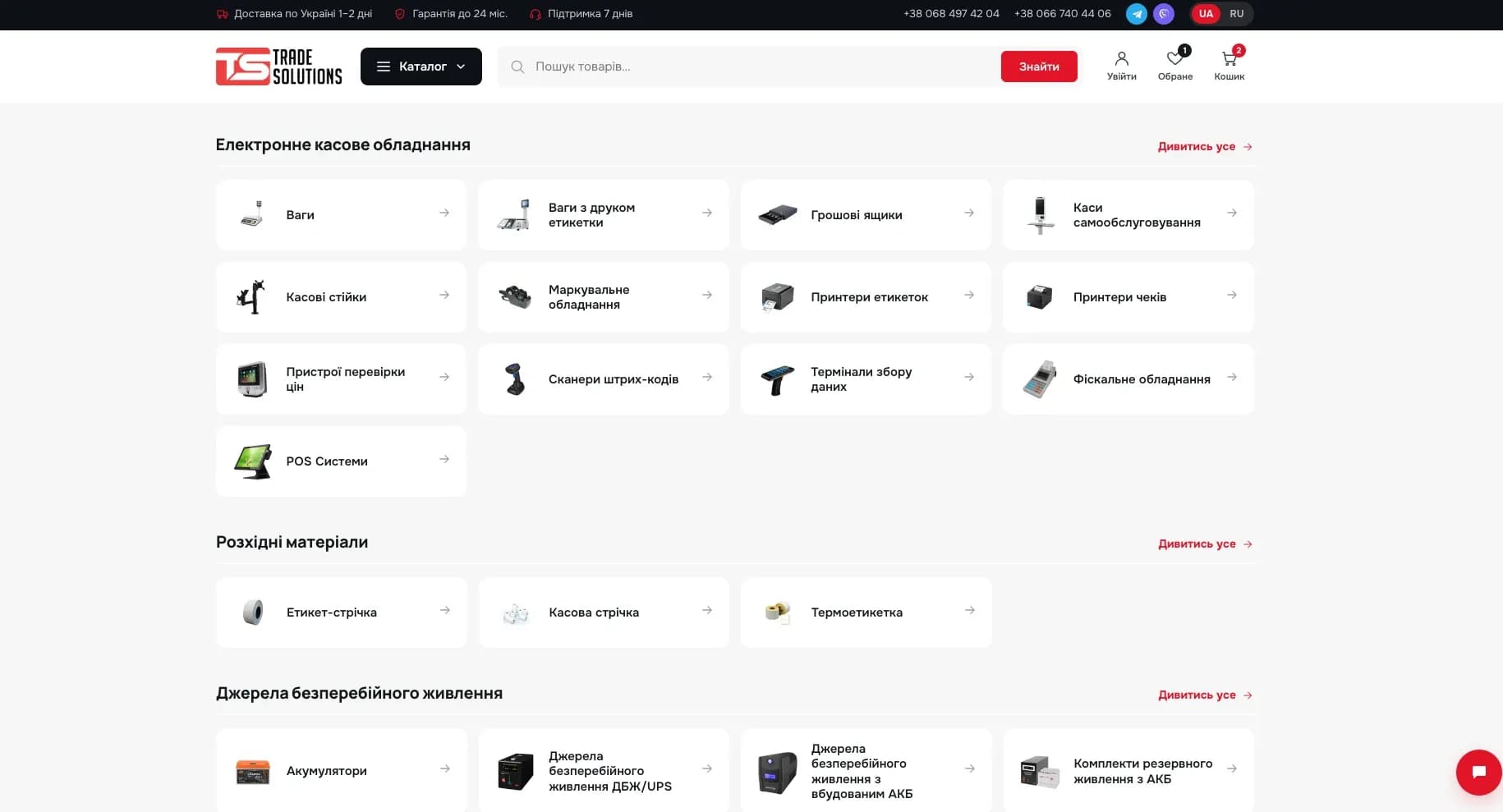1503x812 pixels.
Task: Click the arrow on Ваги card
Action: tap(444, 213)
